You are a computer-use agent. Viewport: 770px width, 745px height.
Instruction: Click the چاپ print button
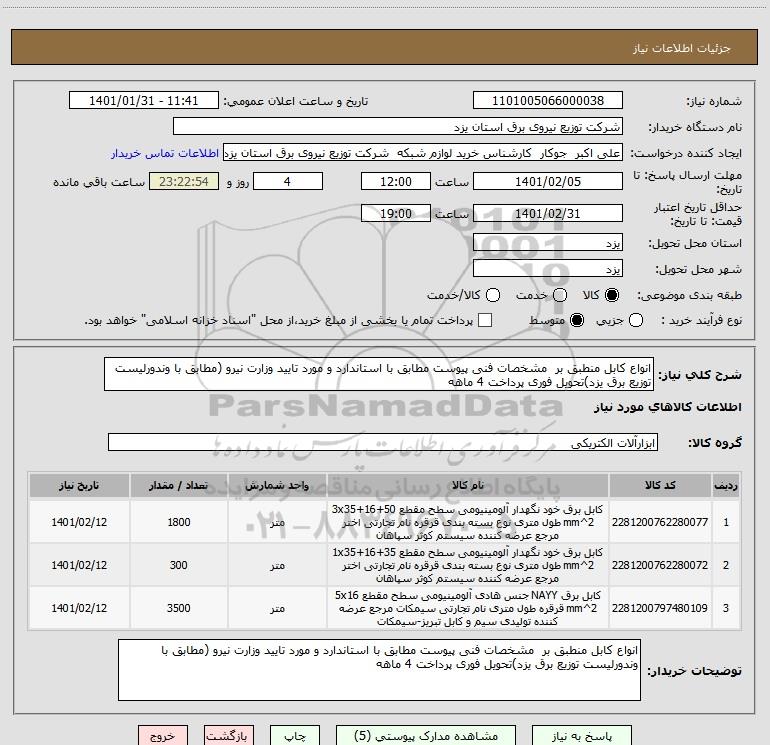tap(295, 736)
